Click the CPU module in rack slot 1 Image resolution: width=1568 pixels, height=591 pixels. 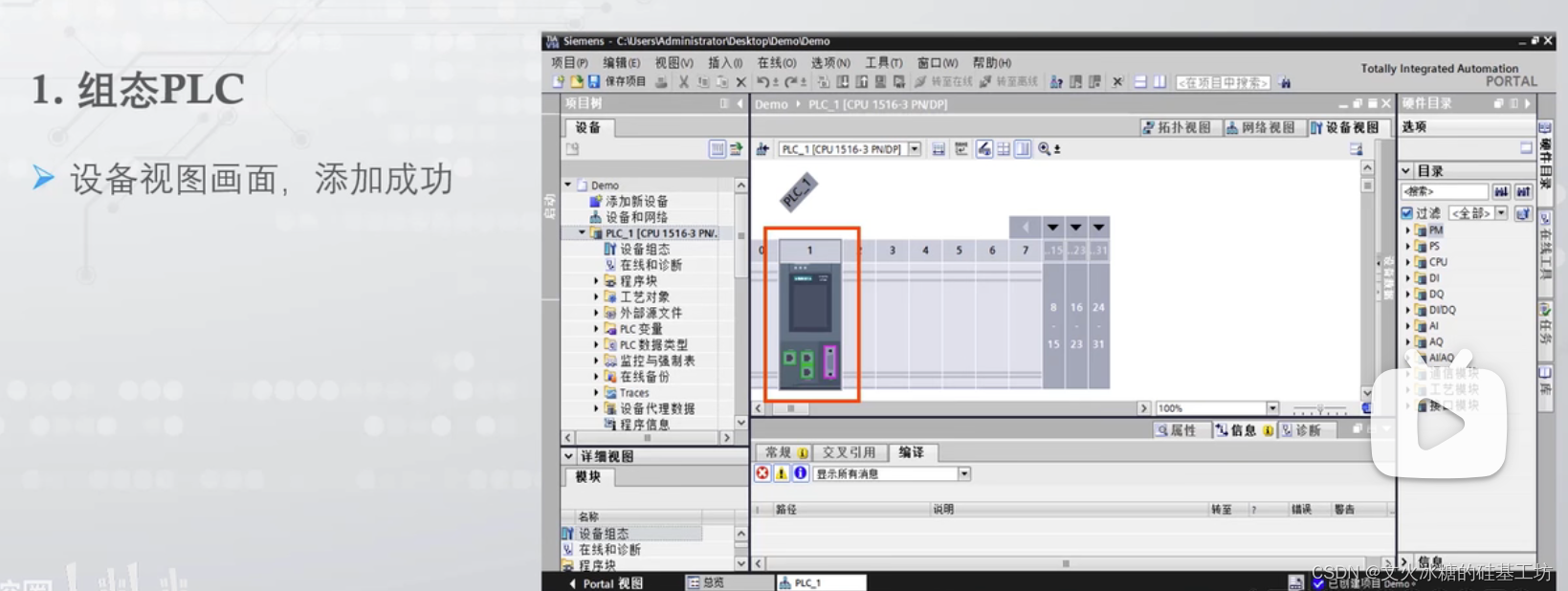pos(810,326)
